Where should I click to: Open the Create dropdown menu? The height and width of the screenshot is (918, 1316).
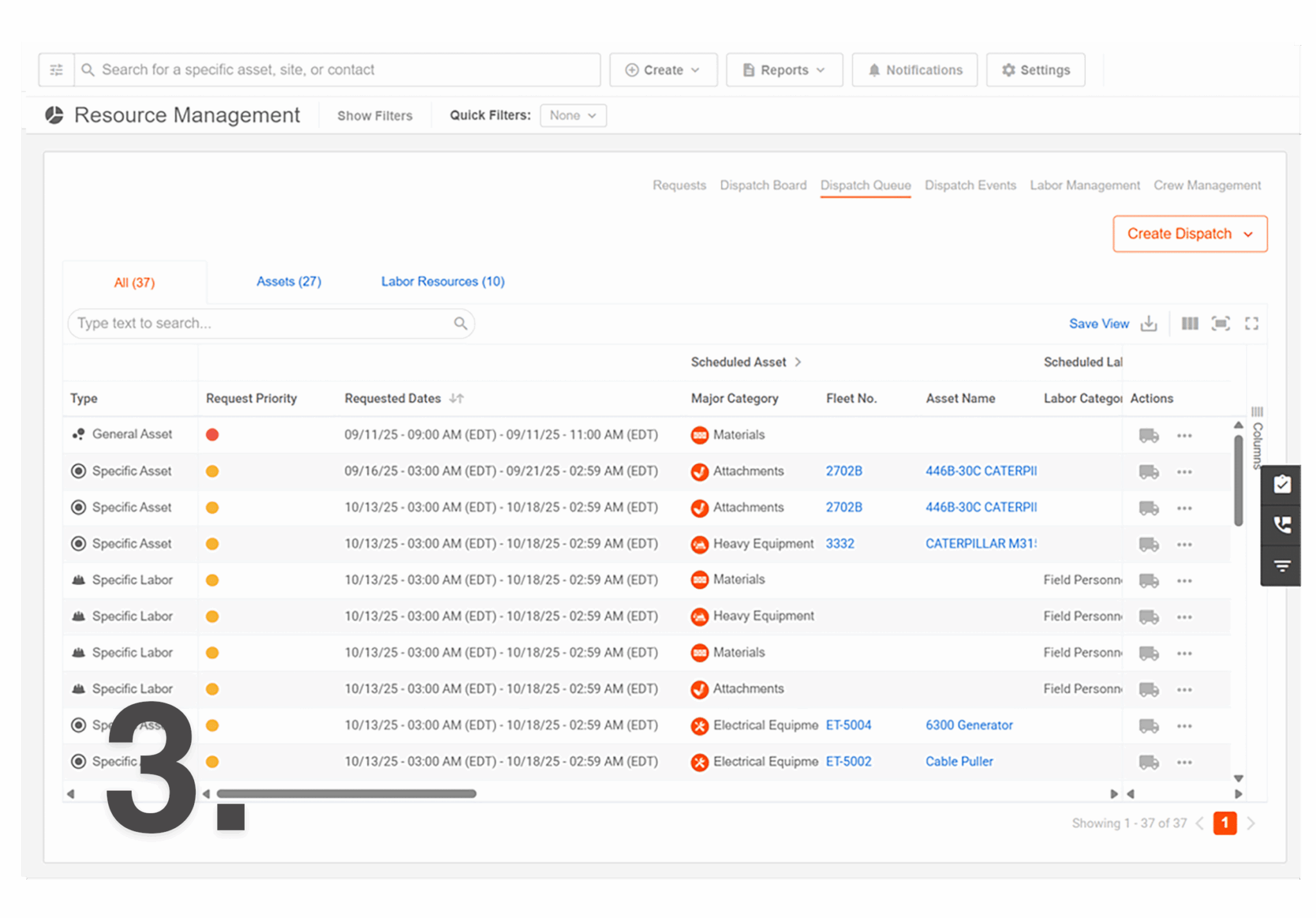pos(663,69)
